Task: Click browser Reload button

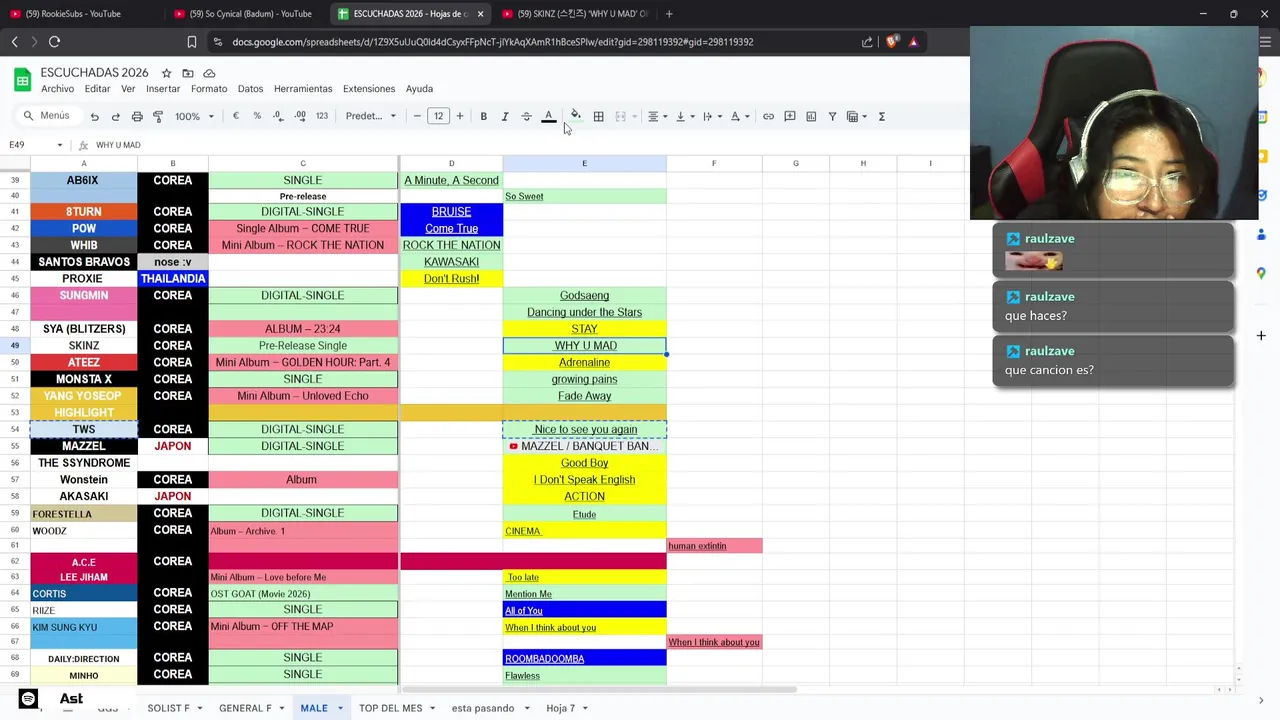Action: pyautogui.click(x=54, y=42)
